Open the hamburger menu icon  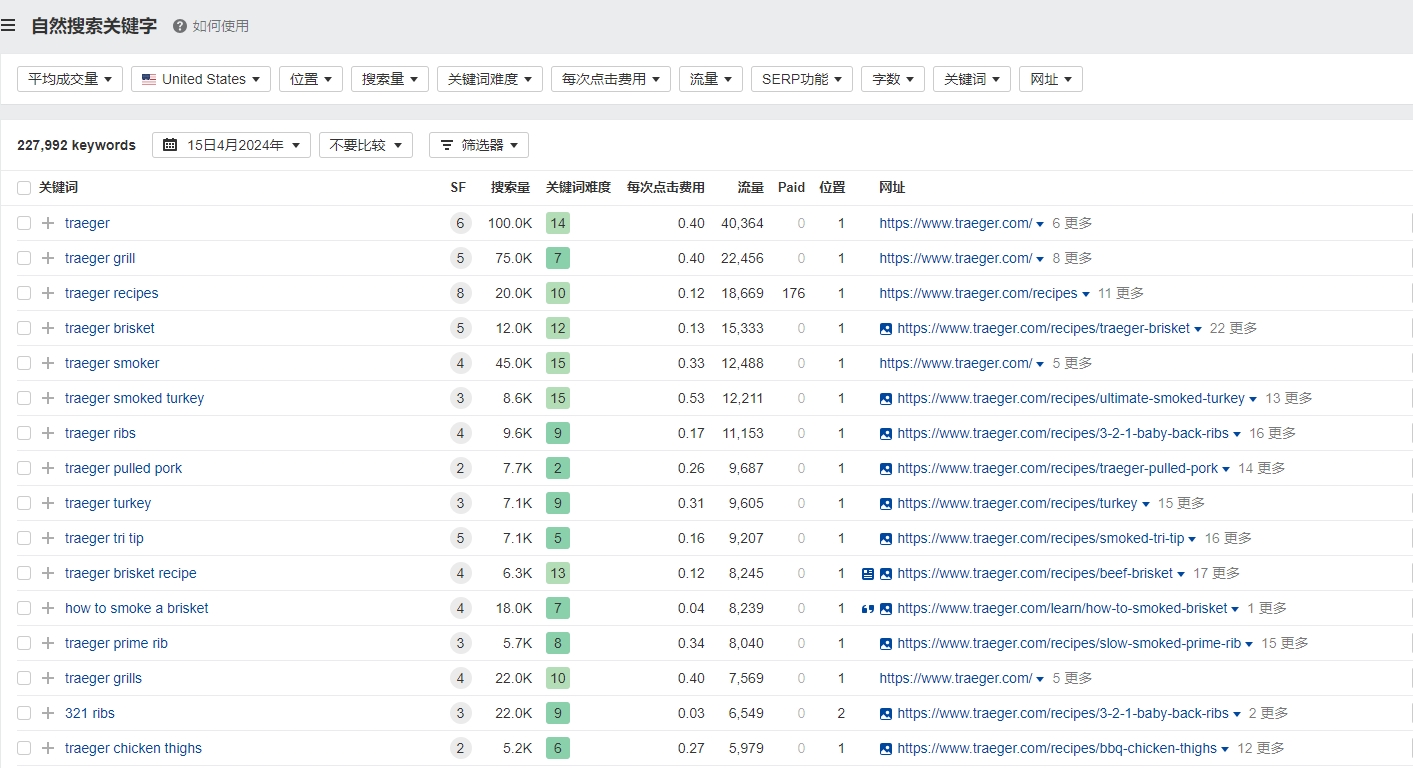[x=8, y=26]
